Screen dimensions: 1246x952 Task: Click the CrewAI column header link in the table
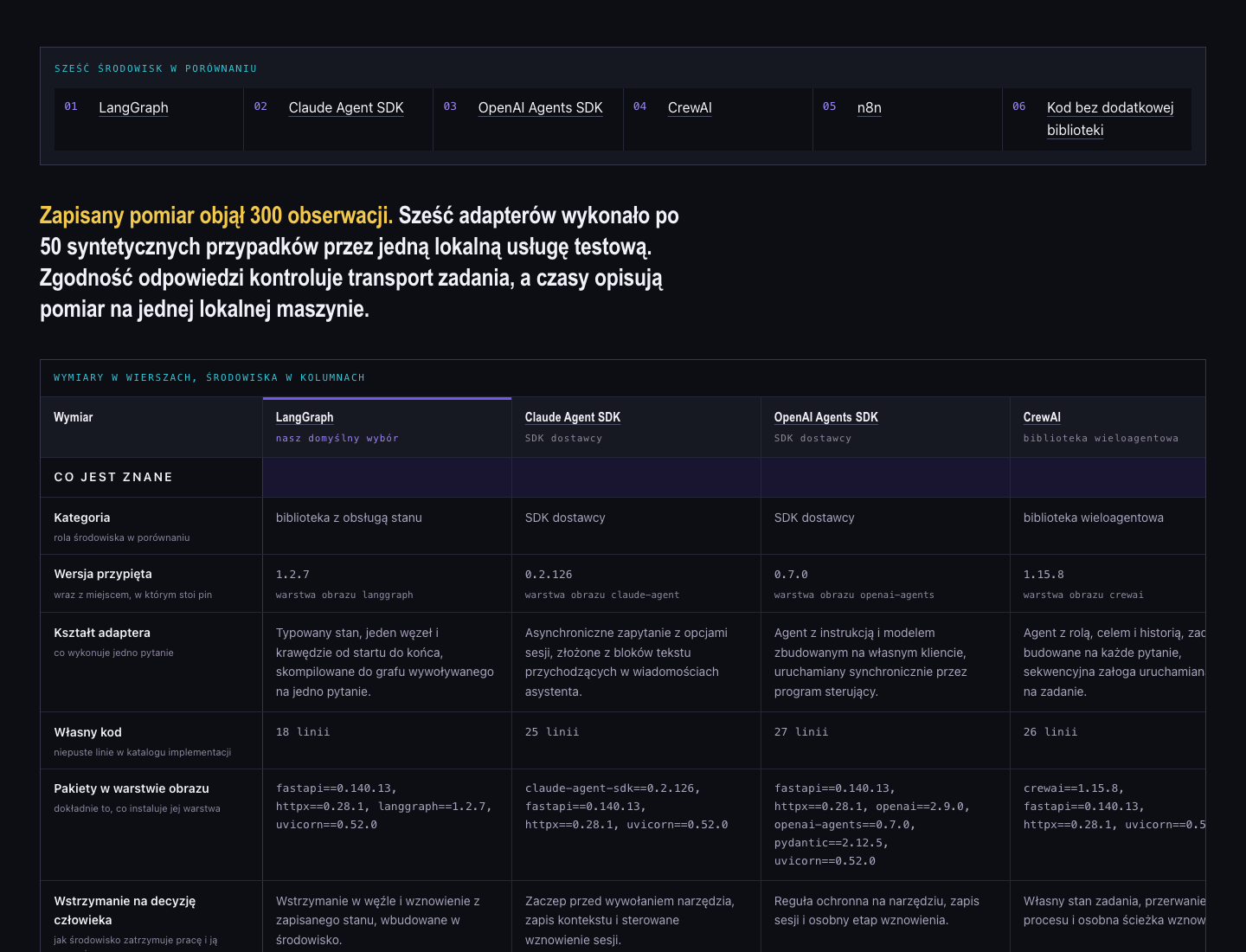[1042, 417]
